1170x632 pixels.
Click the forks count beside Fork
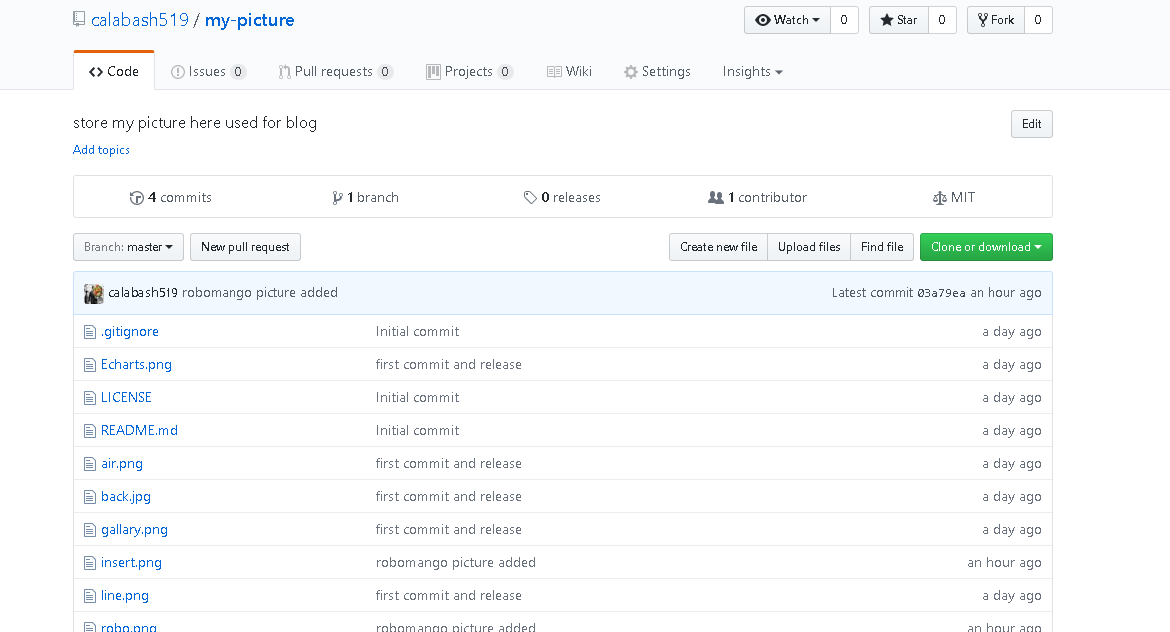(1038, 20)
